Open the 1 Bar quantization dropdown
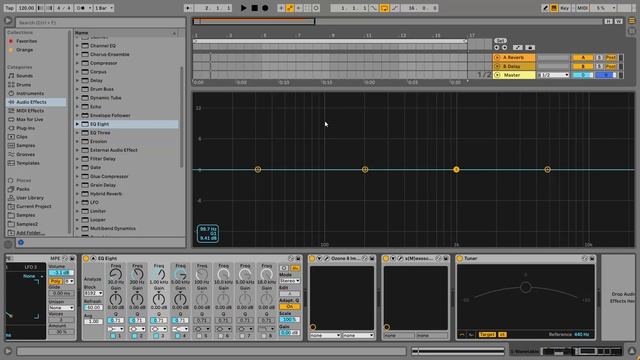This screenshot has height=360, width=640. pyautogui.click(x=104, y=8)
